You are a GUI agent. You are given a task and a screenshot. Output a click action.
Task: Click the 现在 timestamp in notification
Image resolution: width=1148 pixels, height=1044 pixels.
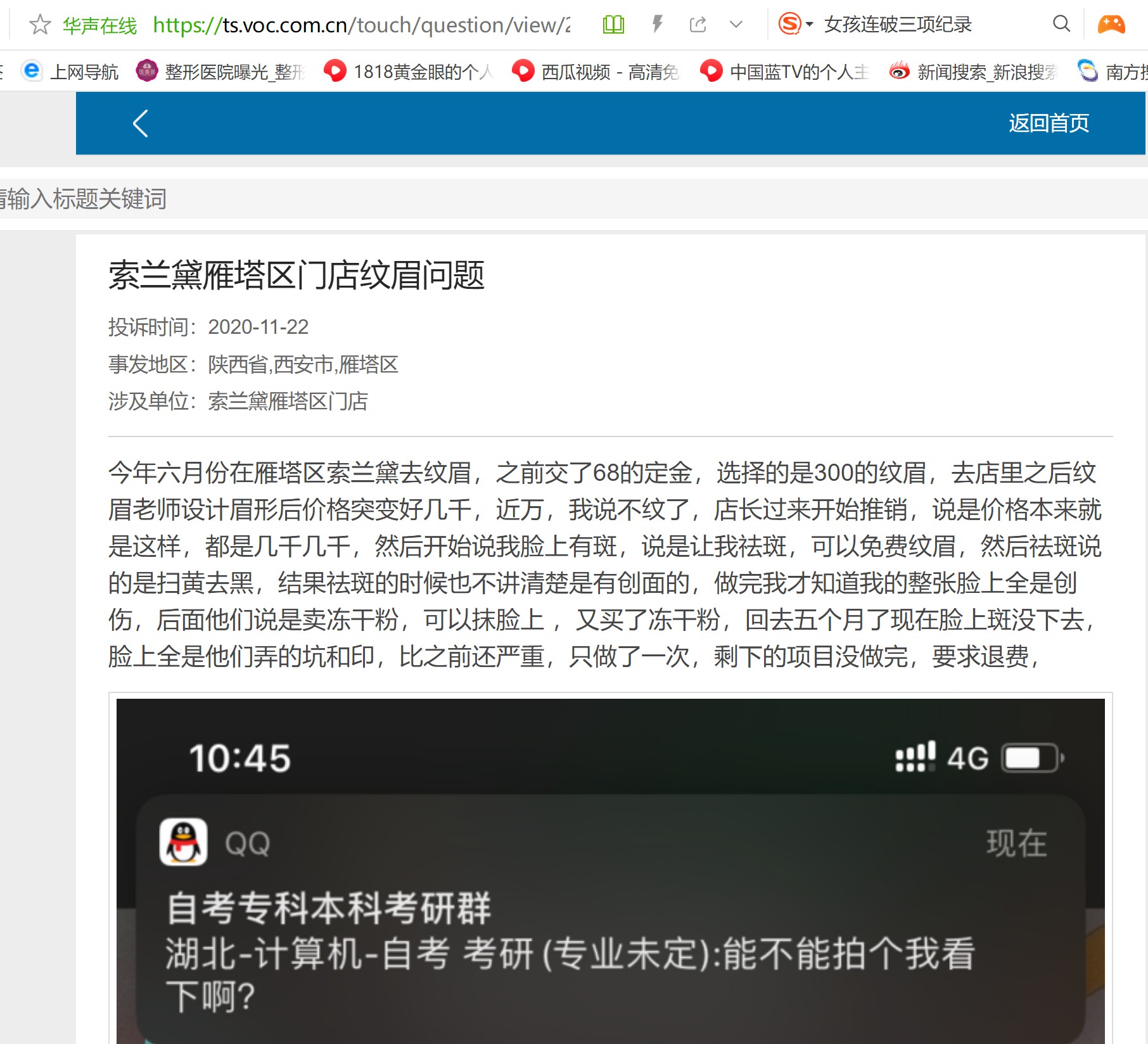[1016, 843]
